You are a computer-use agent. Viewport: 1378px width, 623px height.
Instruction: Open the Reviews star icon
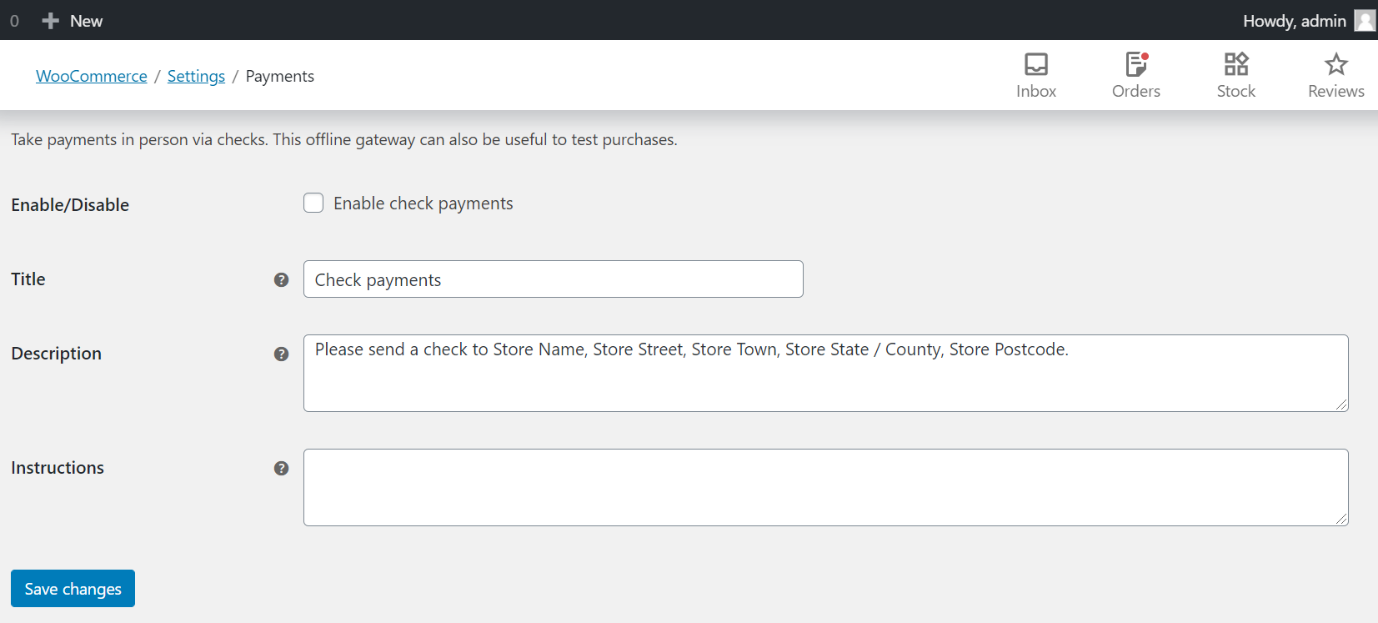pyautogui.click(x=1336, y=65)
